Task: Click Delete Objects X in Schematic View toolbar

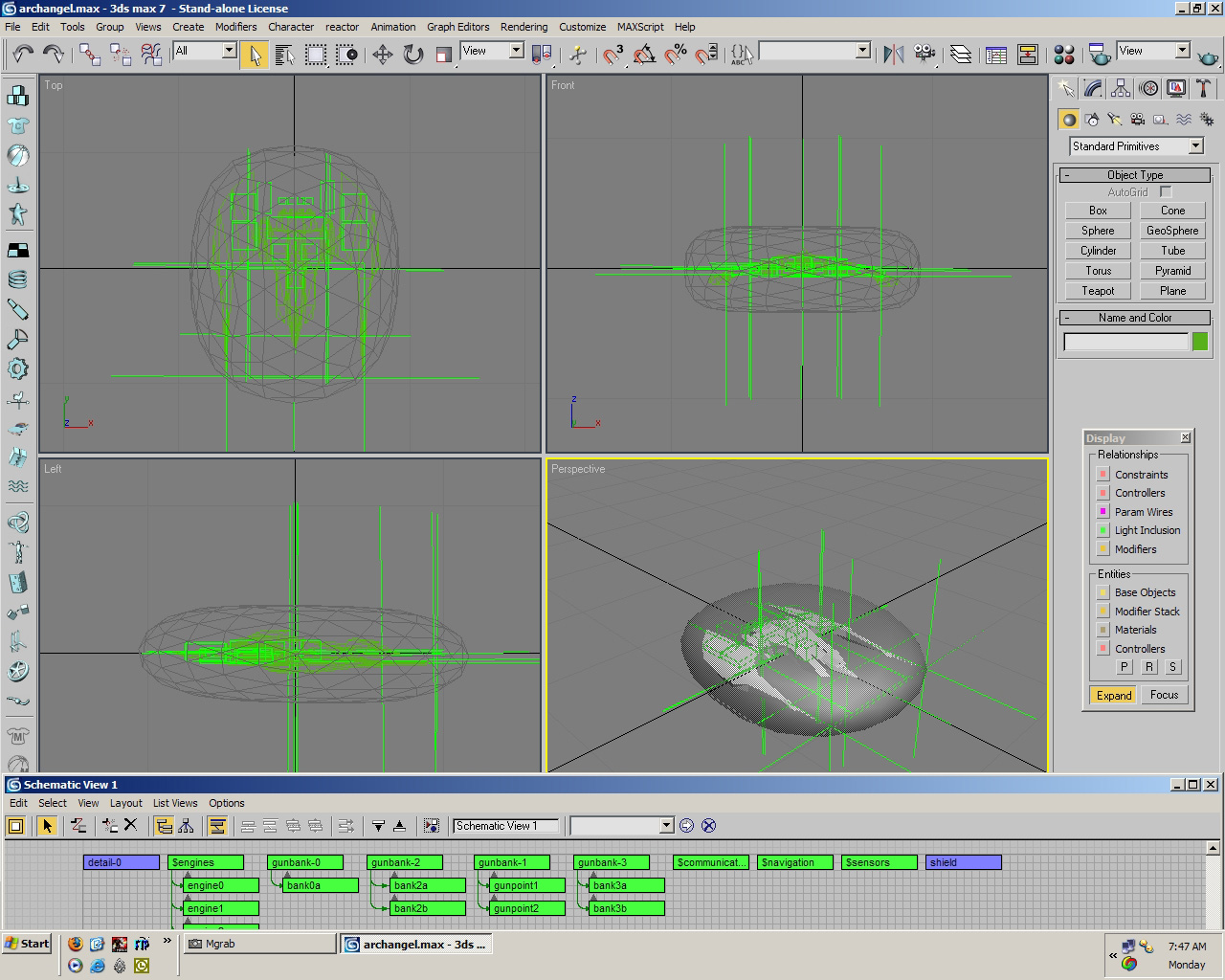Action: [131, 825]
